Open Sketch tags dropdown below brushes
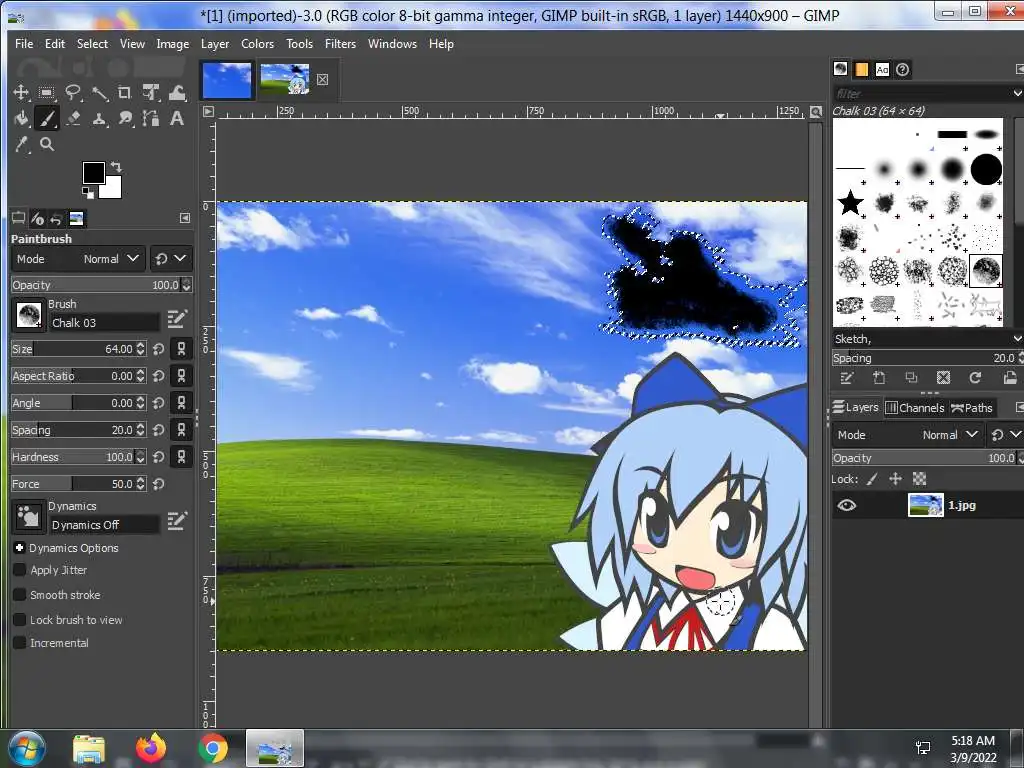Screen dimensions: 1024x768 1017,339
